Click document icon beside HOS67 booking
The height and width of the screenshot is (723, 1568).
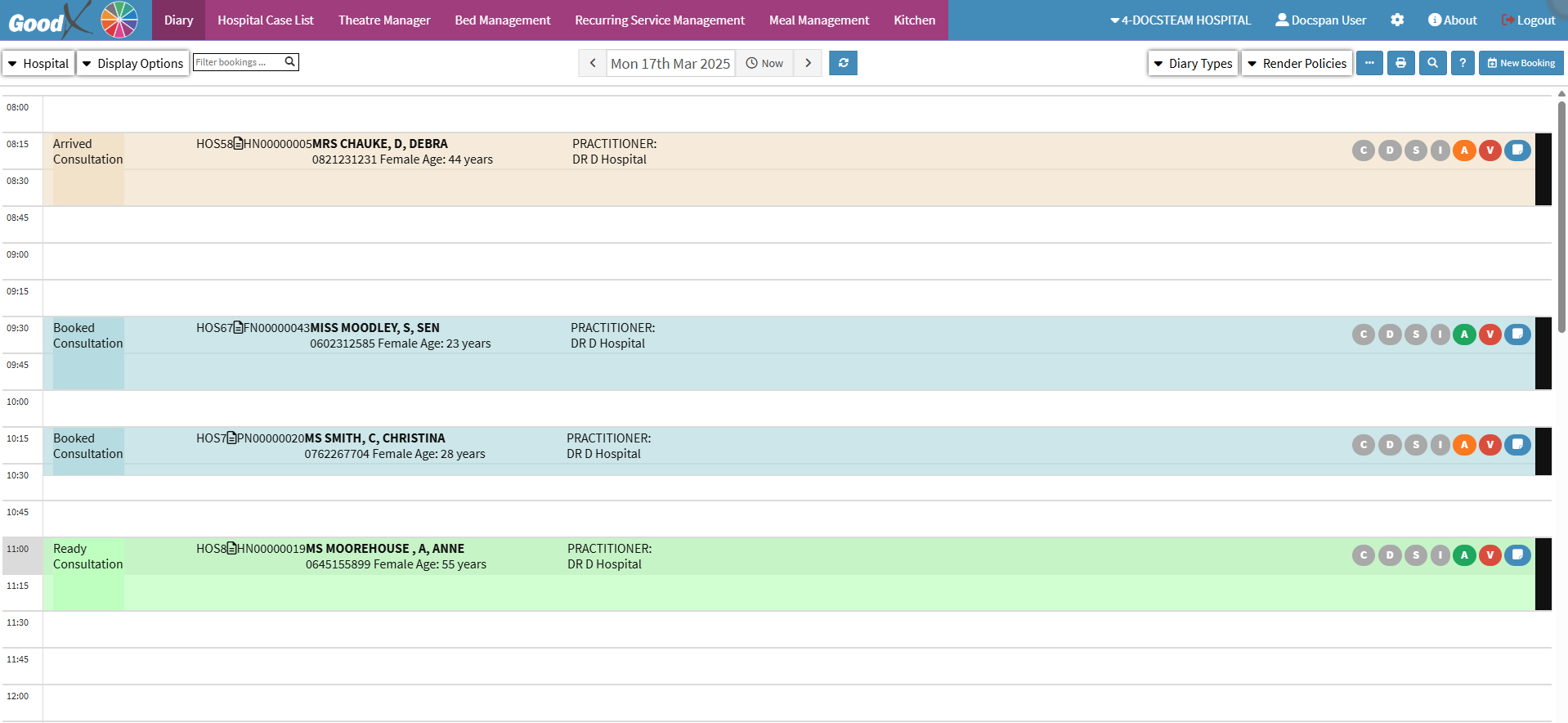(238, 328)
